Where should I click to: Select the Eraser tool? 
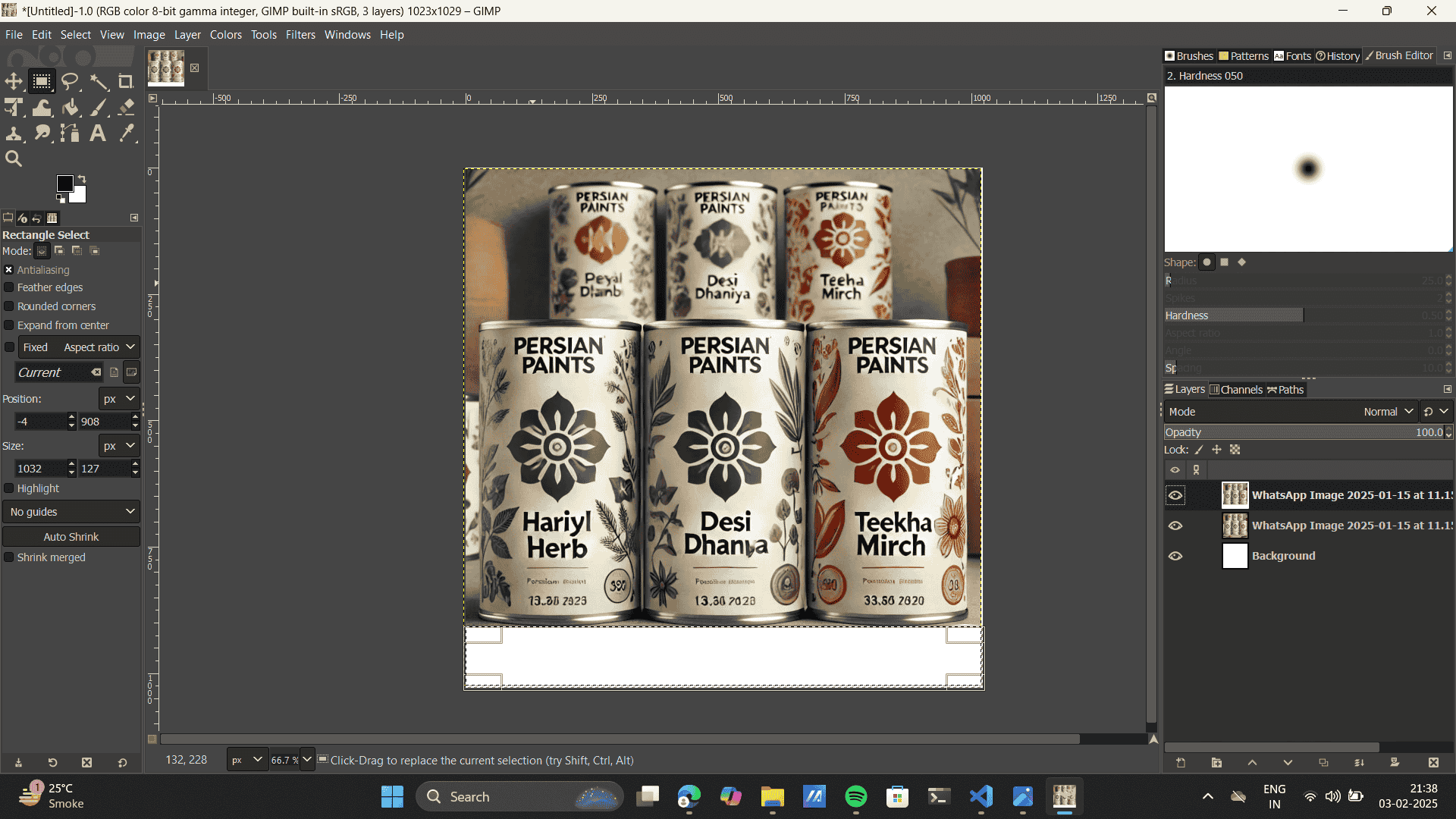point(126,108)
